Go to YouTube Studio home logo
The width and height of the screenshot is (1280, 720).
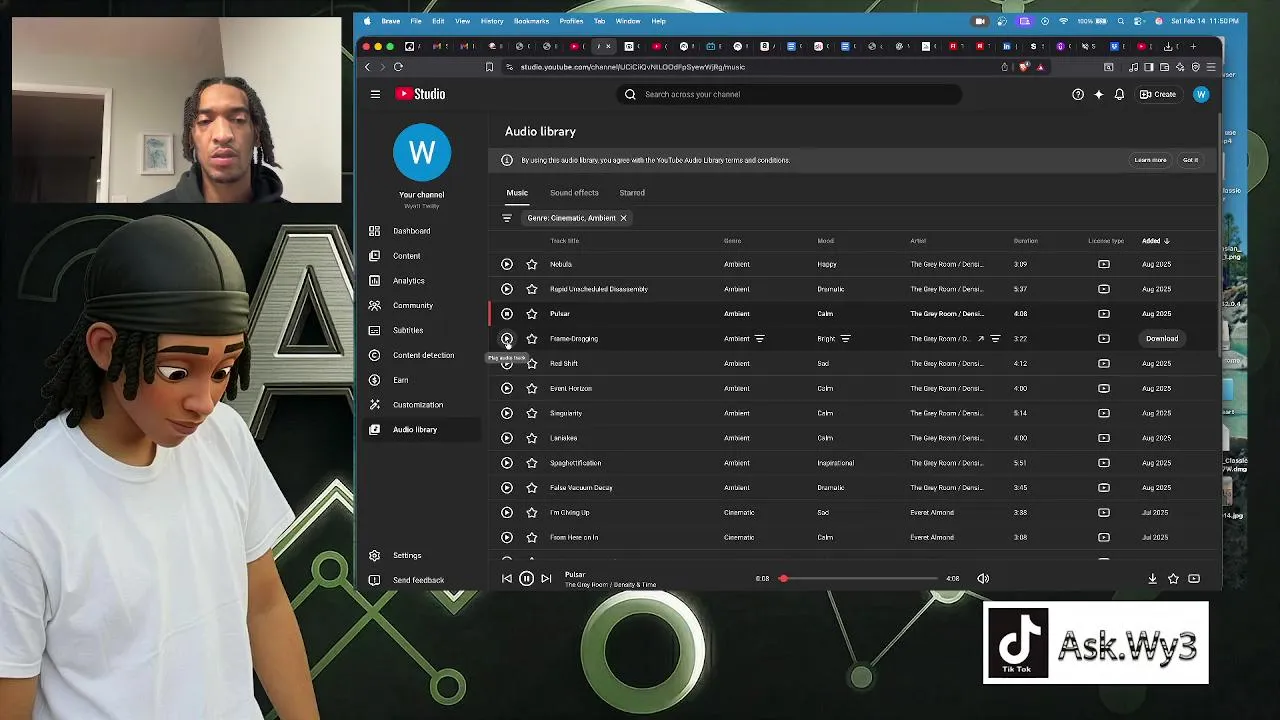[x=420, y=94]
